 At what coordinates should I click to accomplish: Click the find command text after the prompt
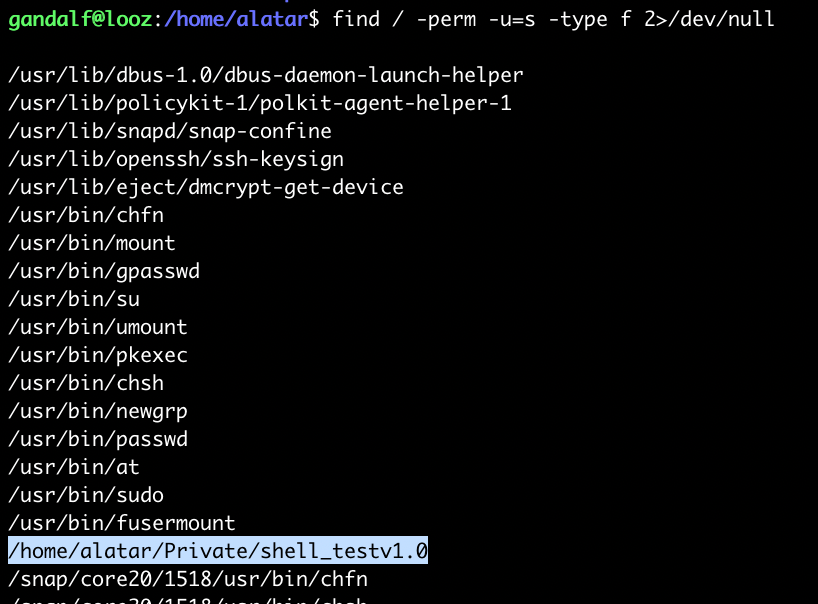pos(553,20)
